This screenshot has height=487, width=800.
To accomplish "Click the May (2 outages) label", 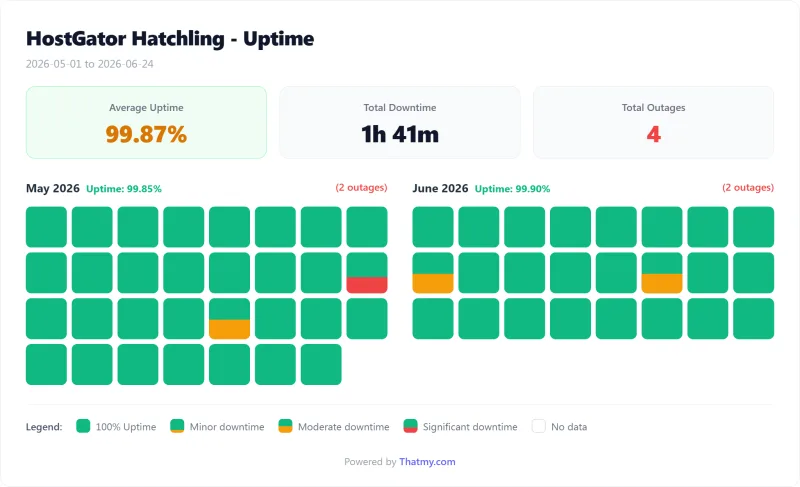I will point(361,188).
